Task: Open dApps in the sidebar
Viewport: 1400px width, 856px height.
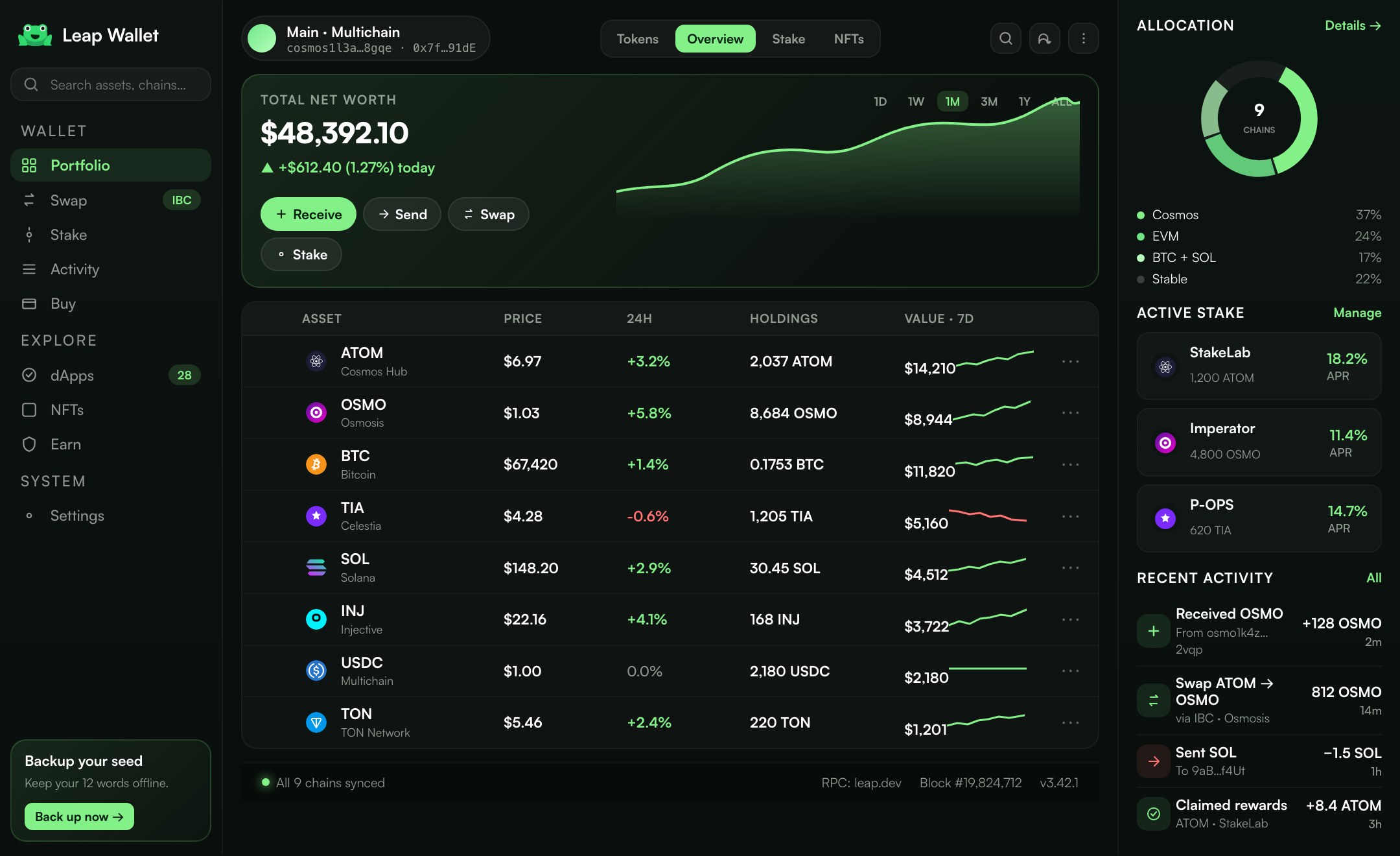Action: click(111, 375)
